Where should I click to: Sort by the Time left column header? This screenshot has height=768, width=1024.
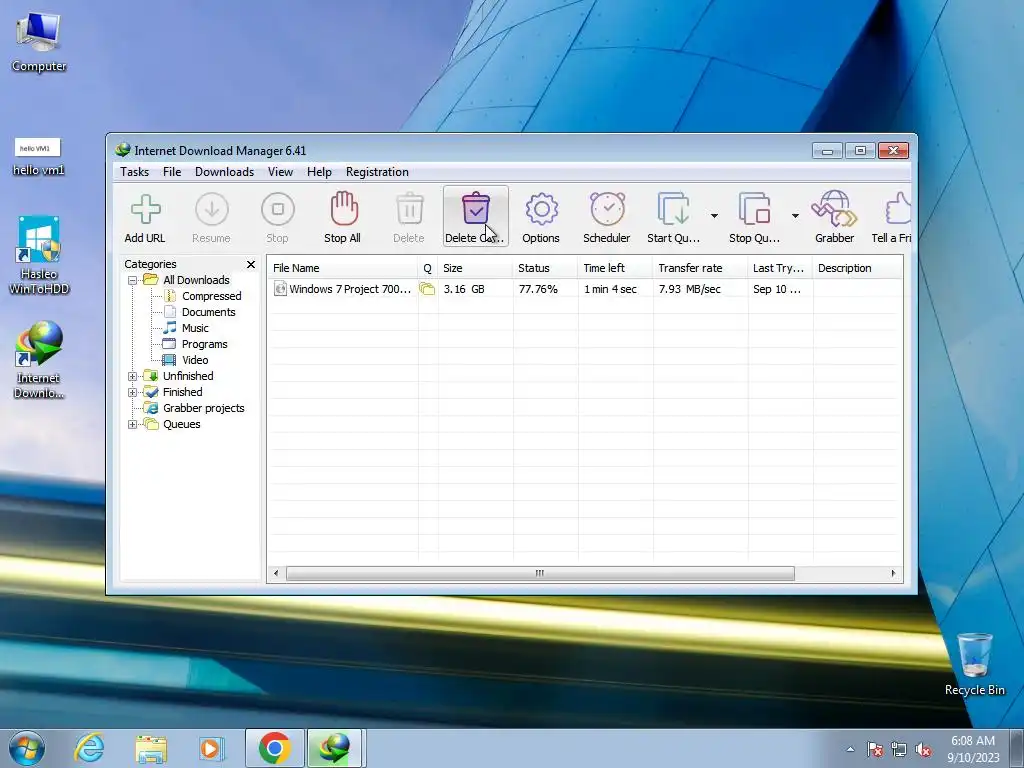click(x=615, y=268)
